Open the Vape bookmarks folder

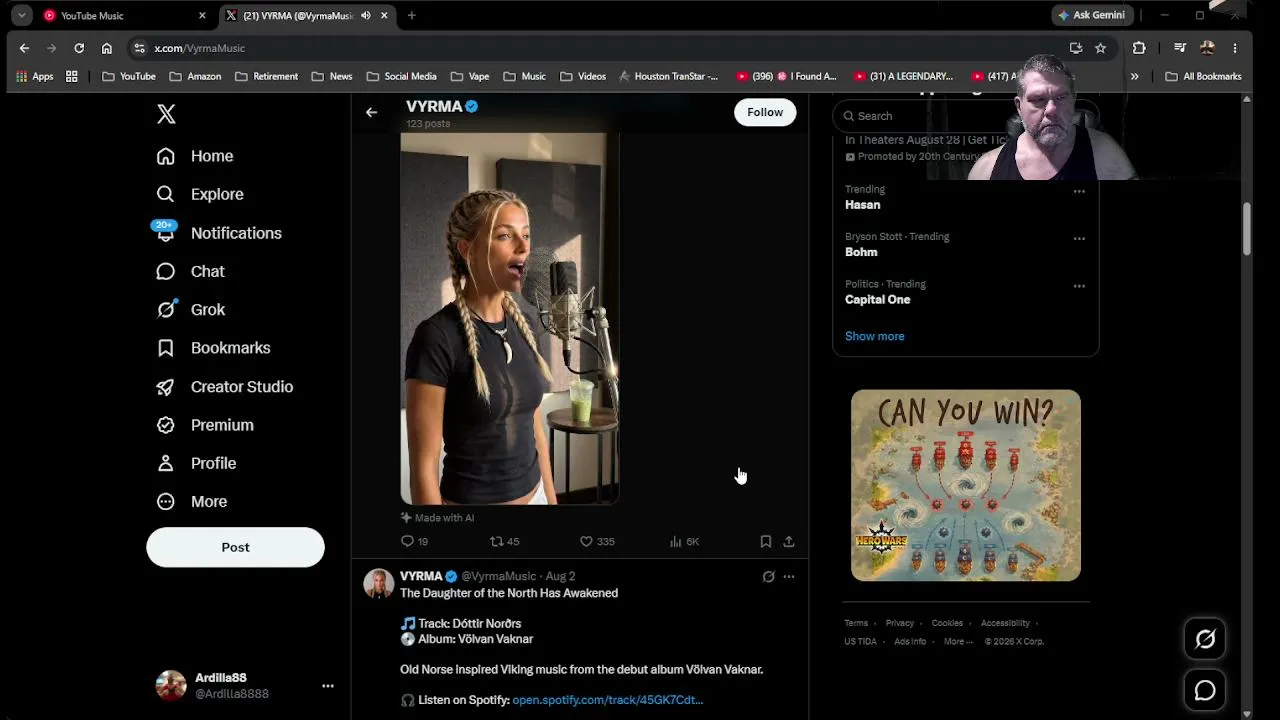pos(470,76)
